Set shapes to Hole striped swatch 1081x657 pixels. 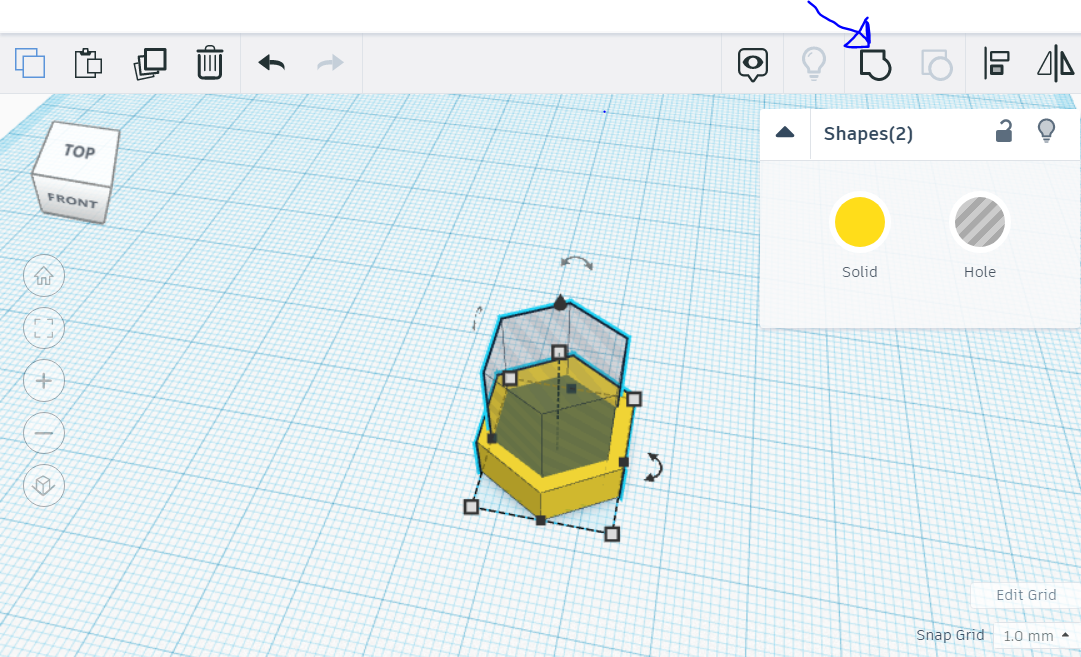point(980,222)
